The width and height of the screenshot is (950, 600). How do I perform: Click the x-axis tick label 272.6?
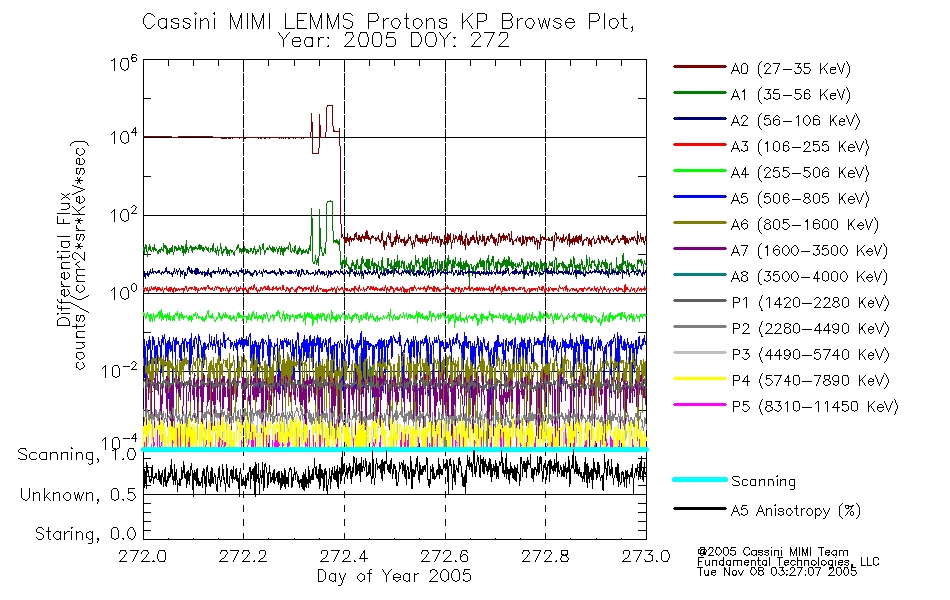445,556
